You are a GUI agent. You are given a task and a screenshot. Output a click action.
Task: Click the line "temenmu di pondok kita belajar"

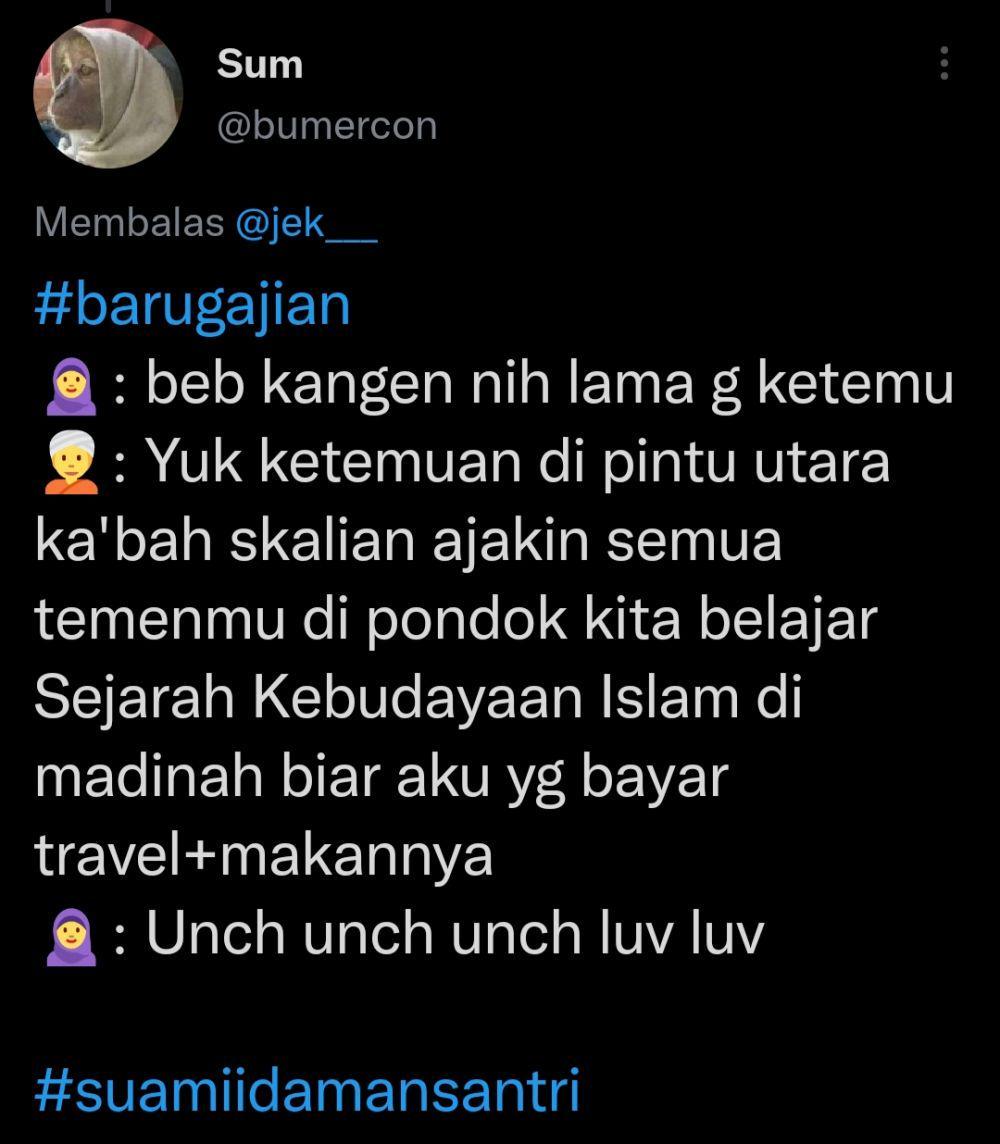click(456, 621)
